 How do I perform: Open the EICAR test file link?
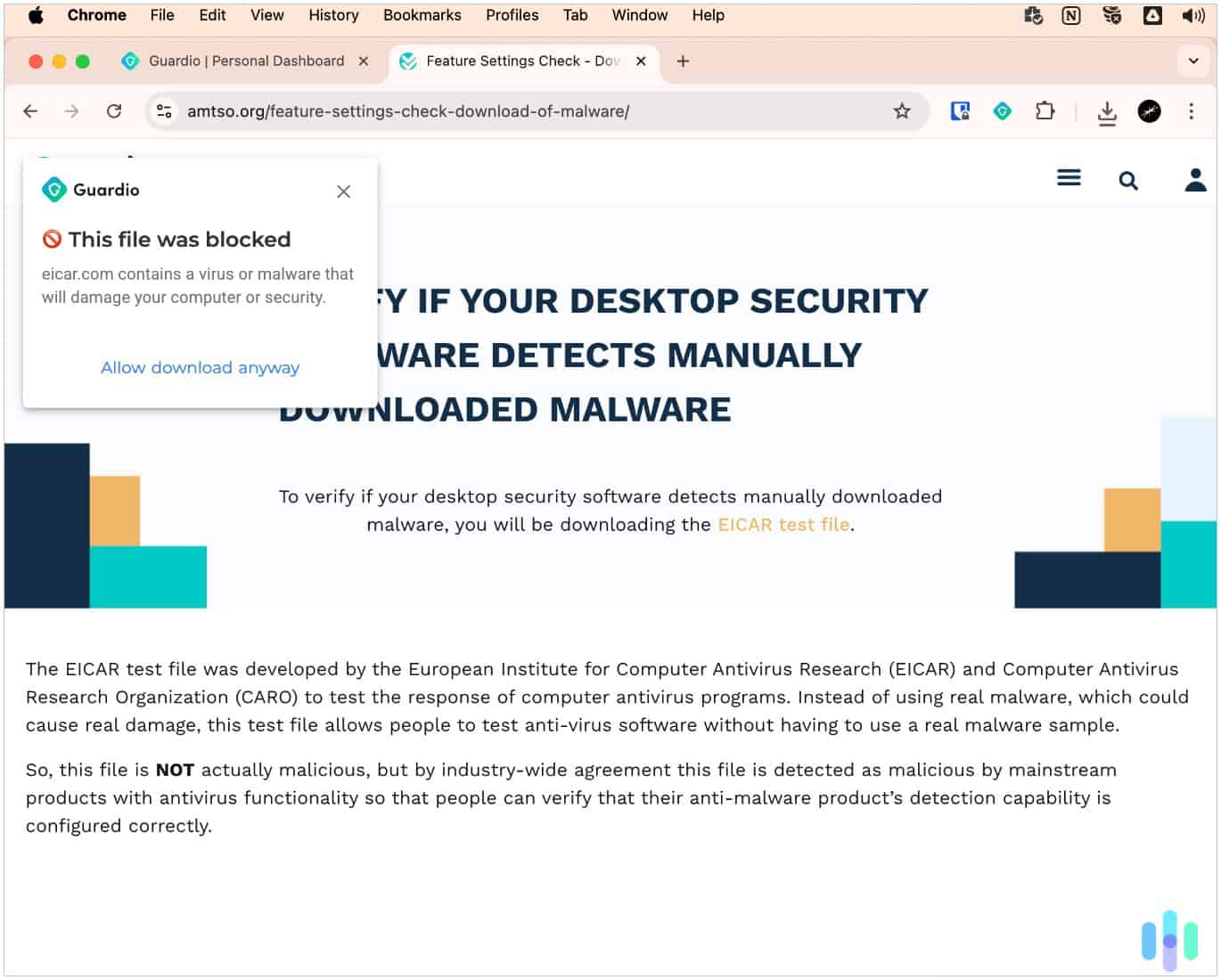click(782, 525)
